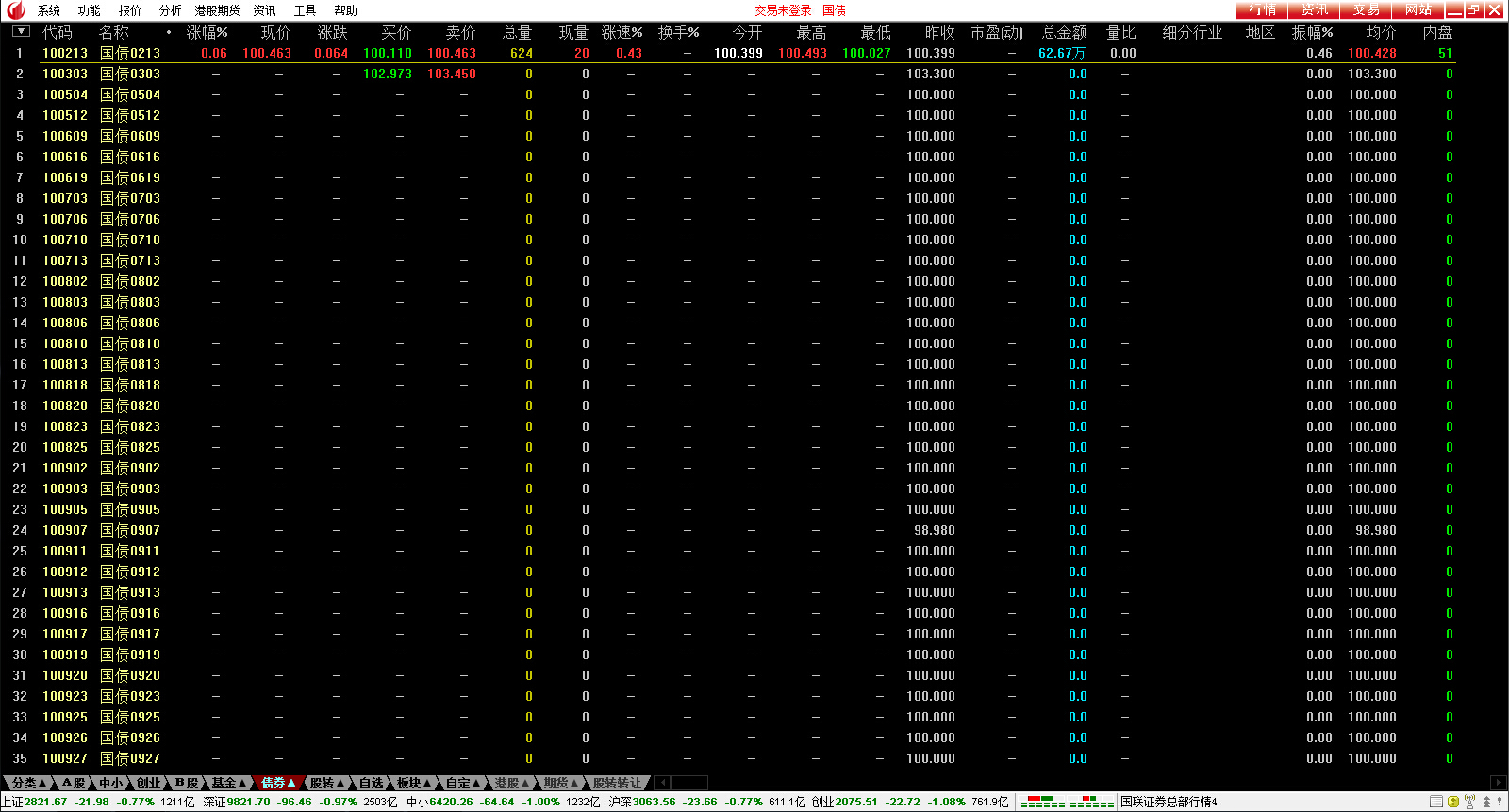Viewport: 1509px width, 812px height.
Task: Select bond code 100927
Action: [65, 758]
